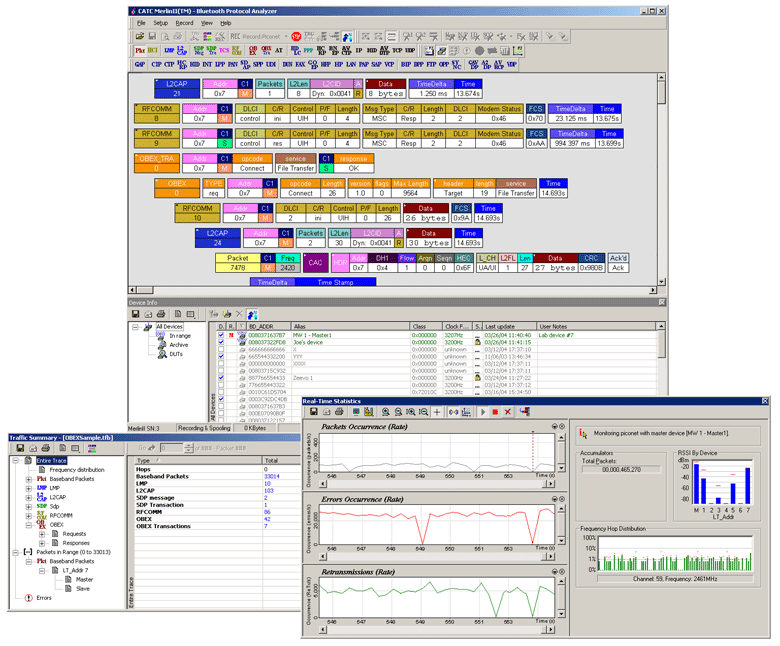Reset statistics with the red X icon

click(x=507, y=412)
